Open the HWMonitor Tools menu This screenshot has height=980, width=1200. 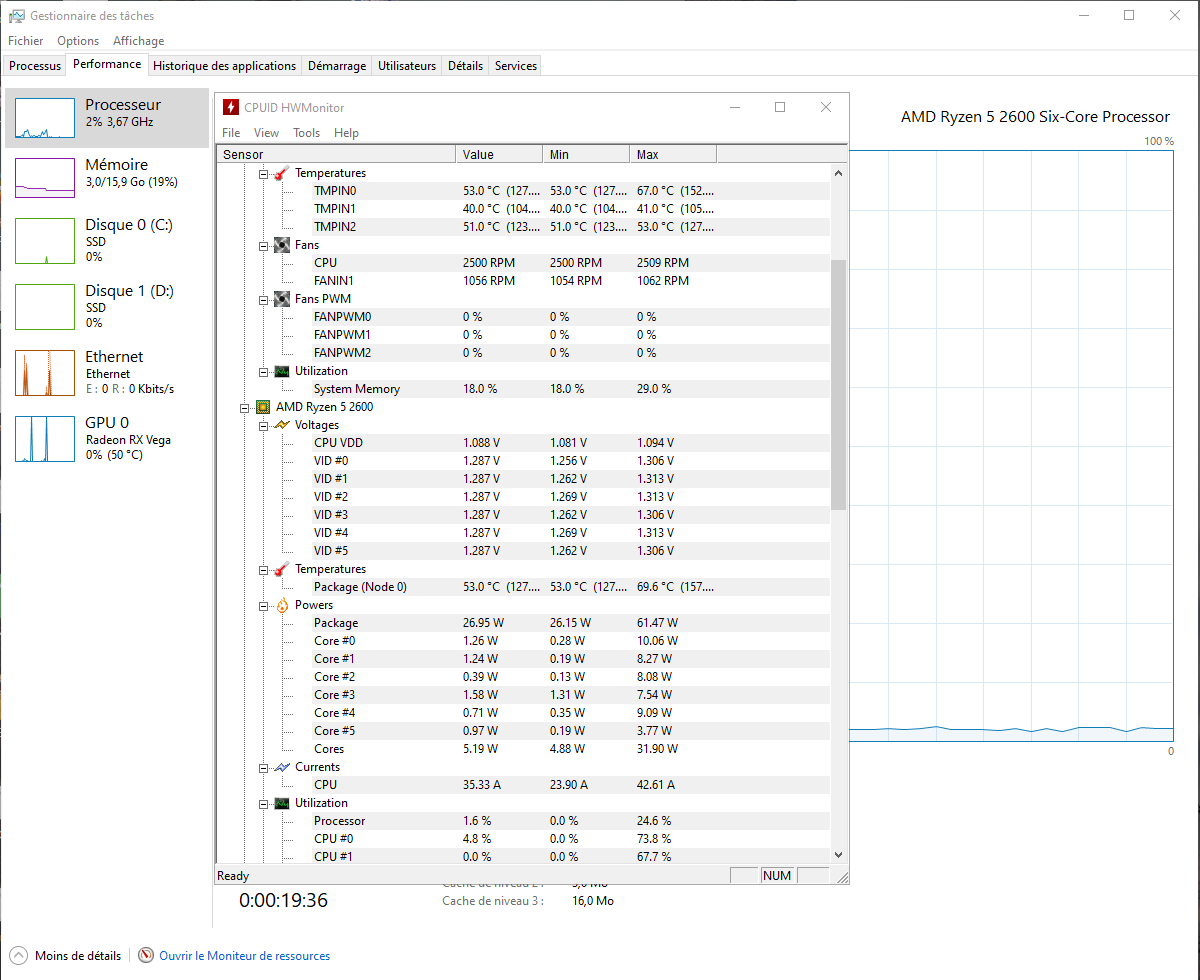pyautogui.click(x=306, y=133)
